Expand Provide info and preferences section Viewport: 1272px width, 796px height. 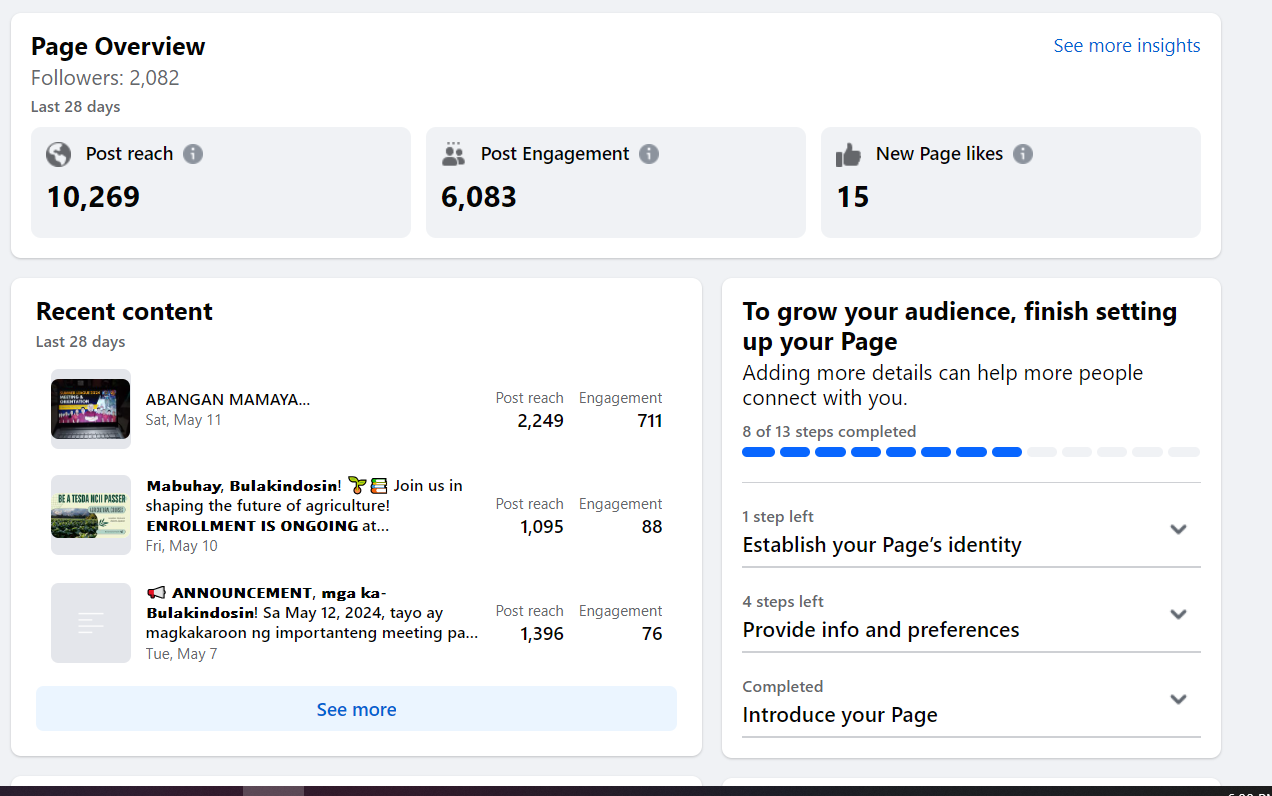[x=1178, y=615]
